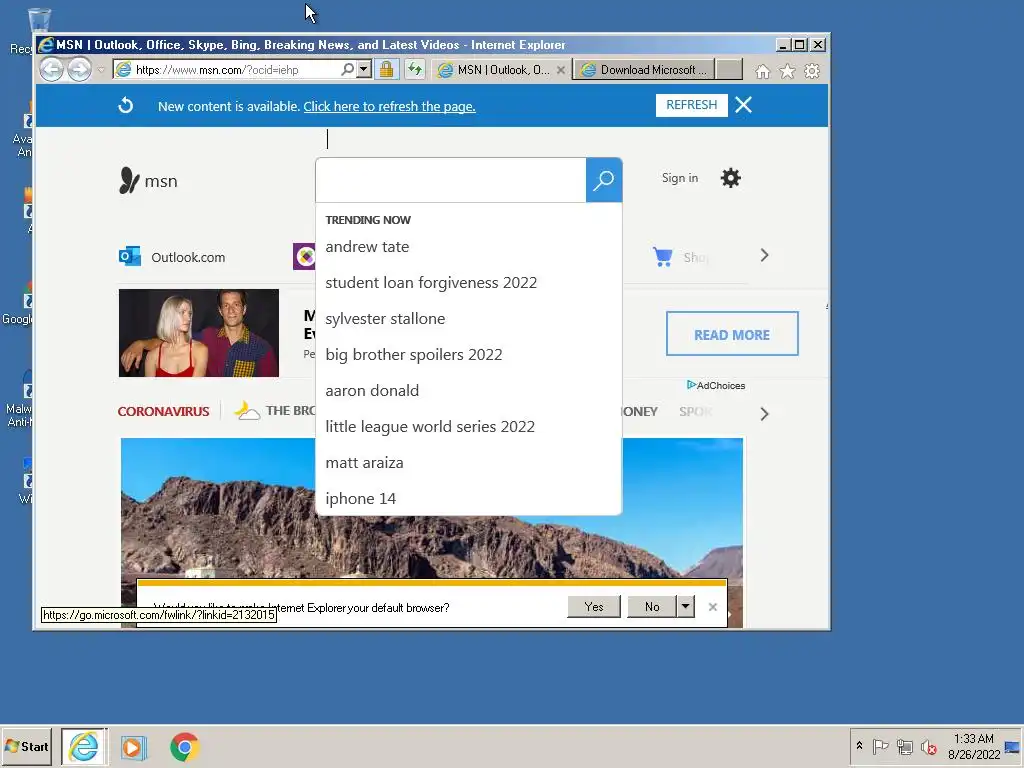Click the shopping cart icon
This screenshot has height=768, width=1024.
[663, 257]
